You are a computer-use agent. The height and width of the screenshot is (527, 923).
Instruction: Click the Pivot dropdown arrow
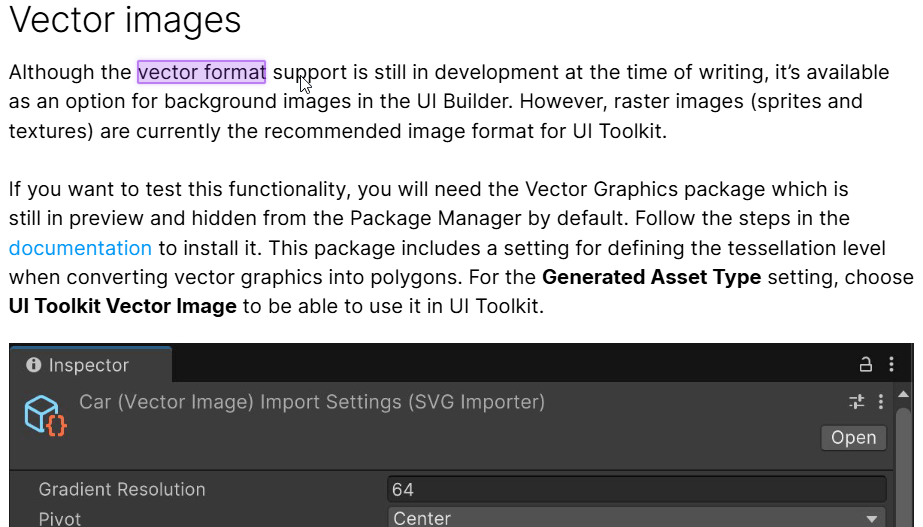click(872, 519)
